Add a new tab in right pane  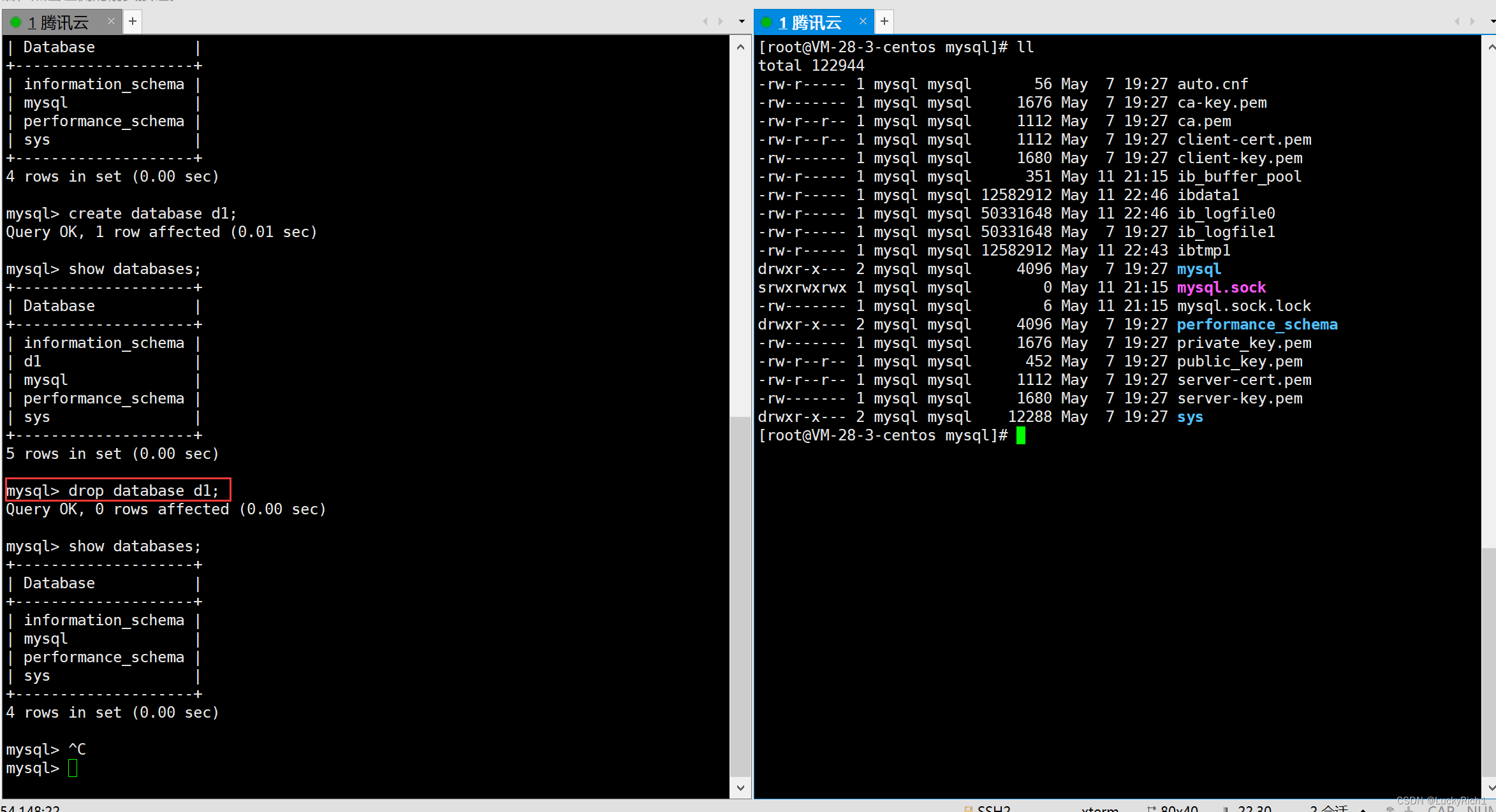point(884,22)
